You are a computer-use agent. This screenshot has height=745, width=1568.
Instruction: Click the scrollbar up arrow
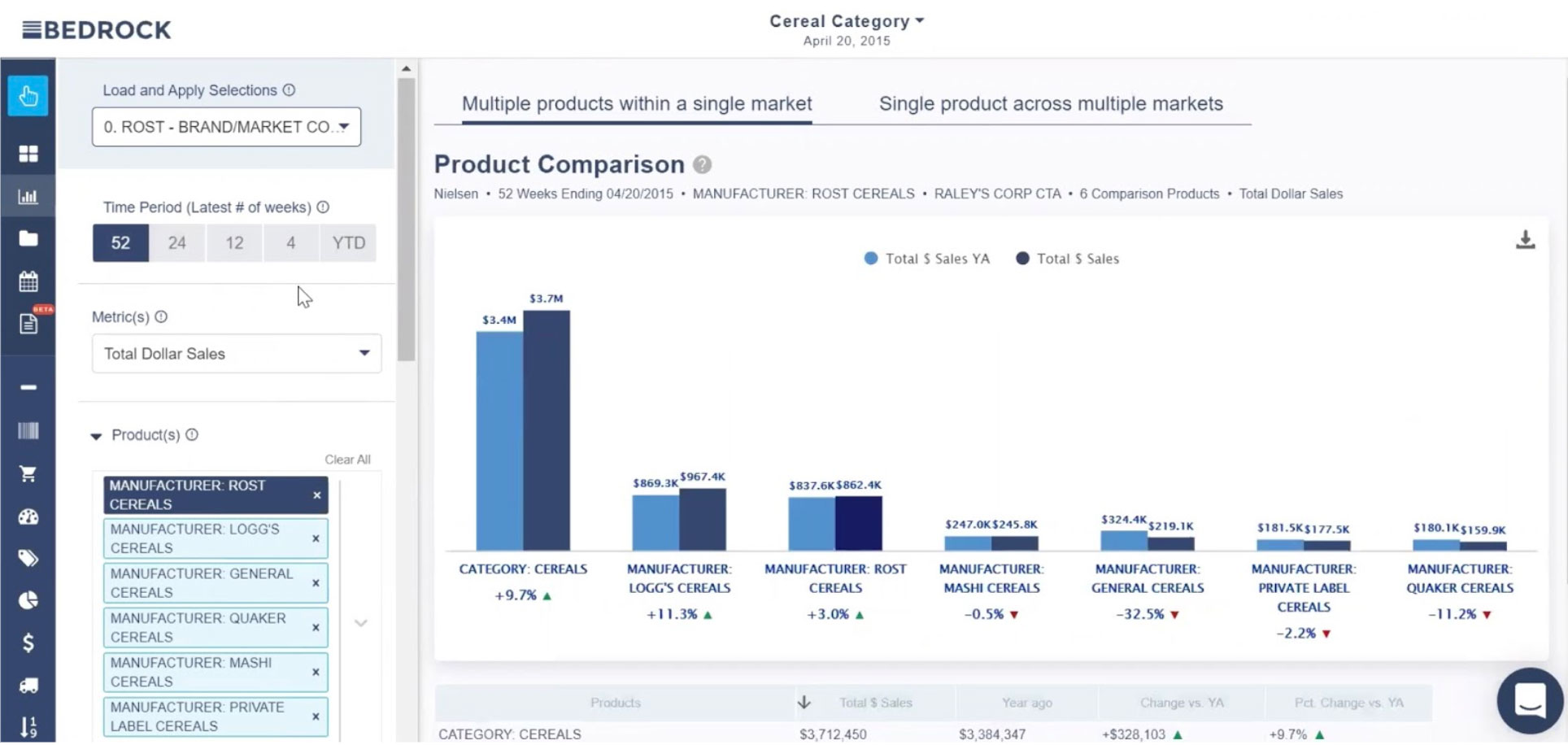point(407,69)
